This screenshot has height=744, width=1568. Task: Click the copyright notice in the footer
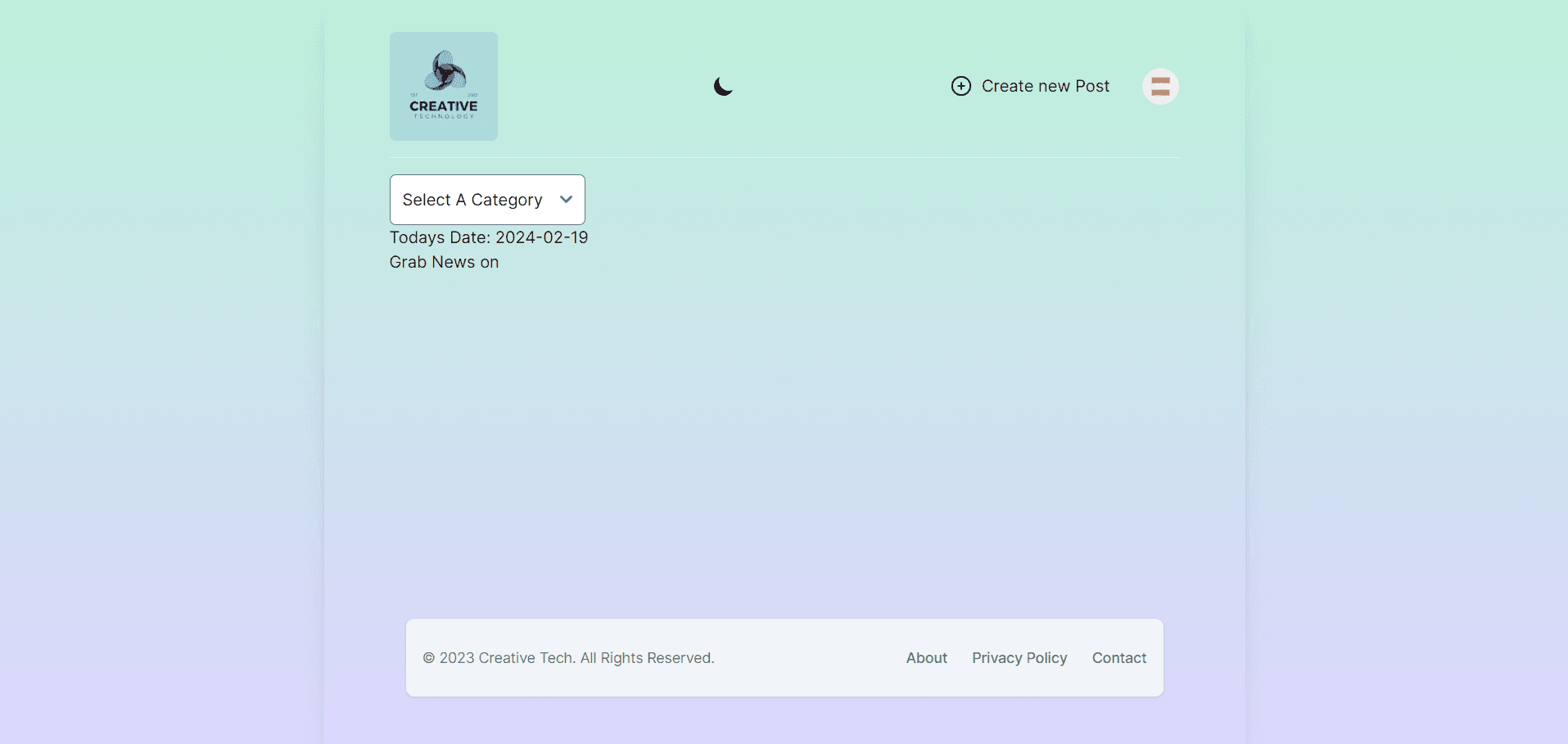[568, 658]
